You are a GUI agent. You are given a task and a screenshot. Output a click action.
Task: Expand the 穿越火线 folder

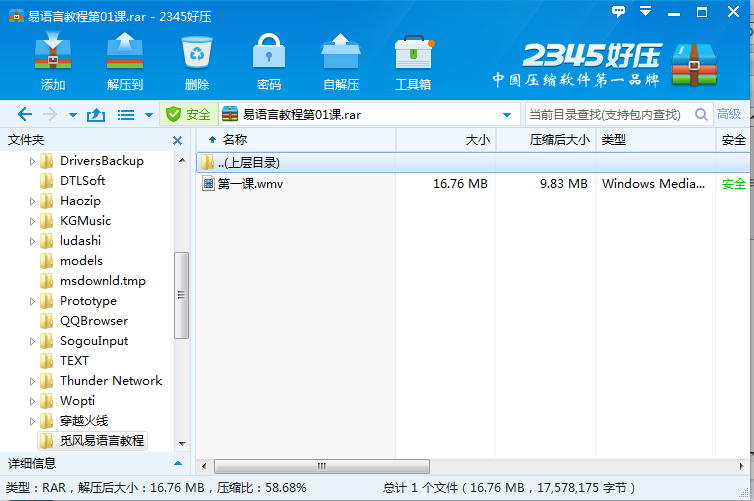pyautogui.click(x=32, y=422)
